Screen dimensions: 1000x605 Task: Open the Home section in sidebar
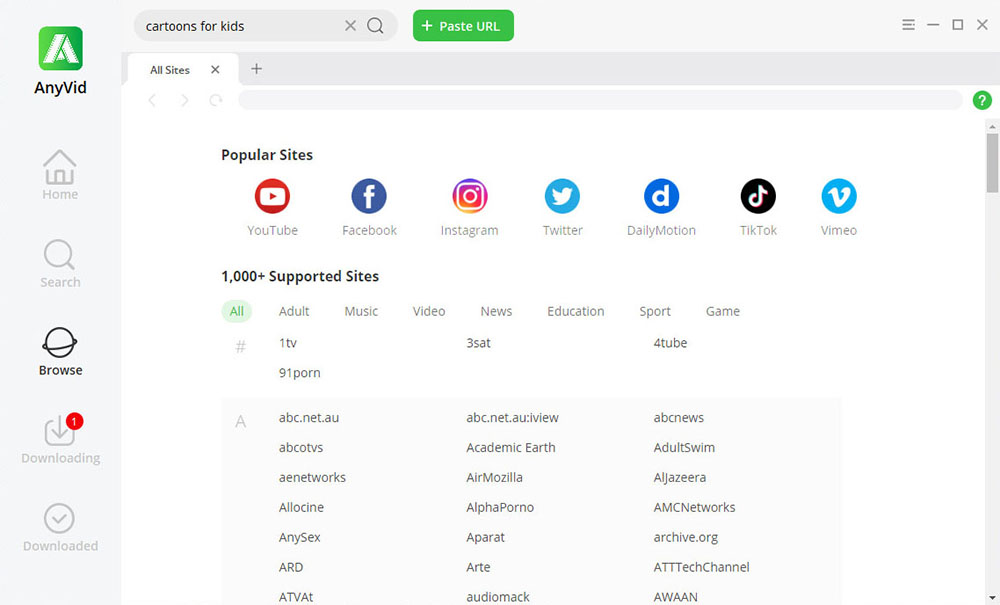(x=60, y=175)
